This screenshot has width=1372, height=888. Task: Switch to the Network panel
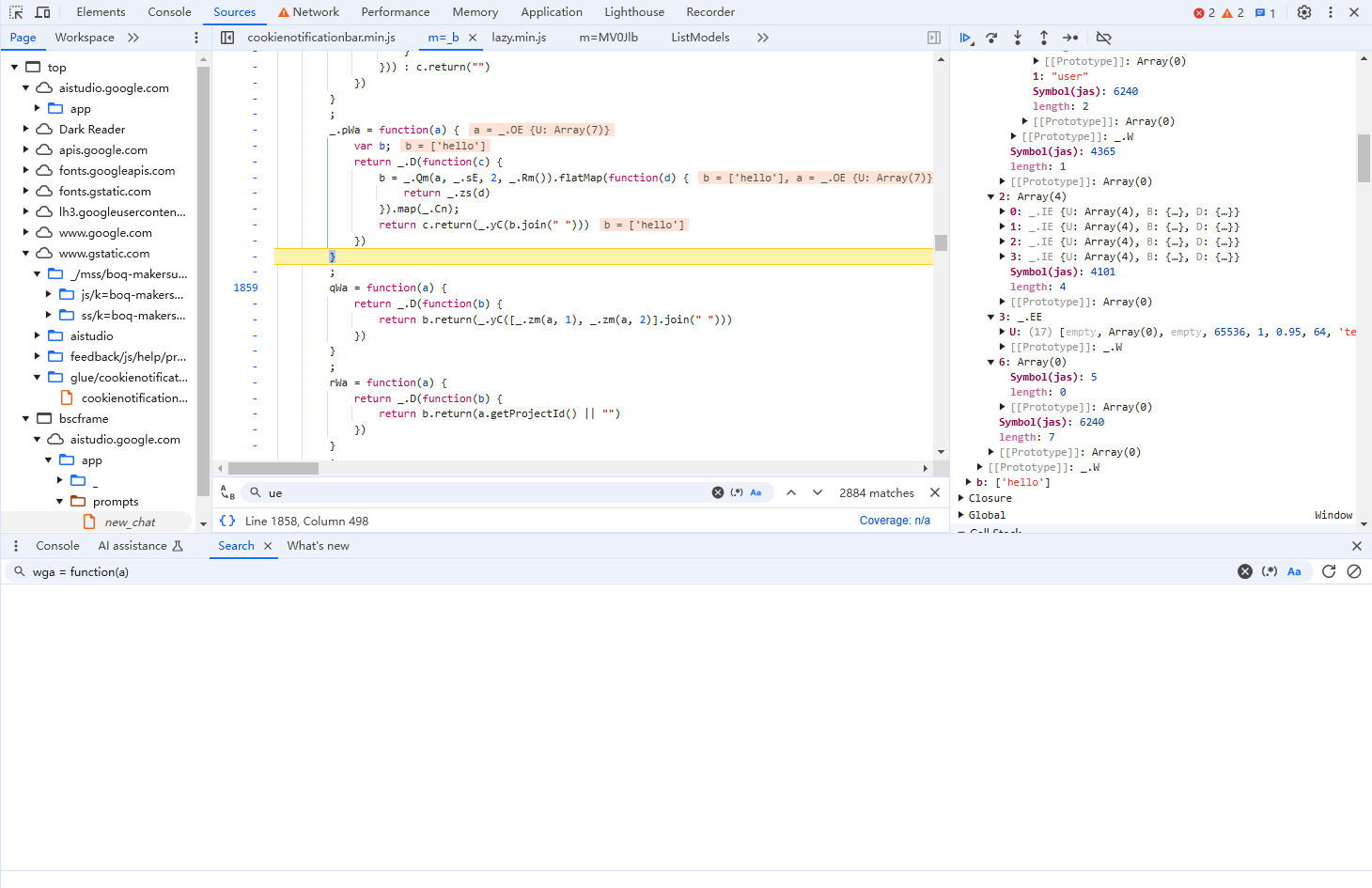click(x=308, y=12)
